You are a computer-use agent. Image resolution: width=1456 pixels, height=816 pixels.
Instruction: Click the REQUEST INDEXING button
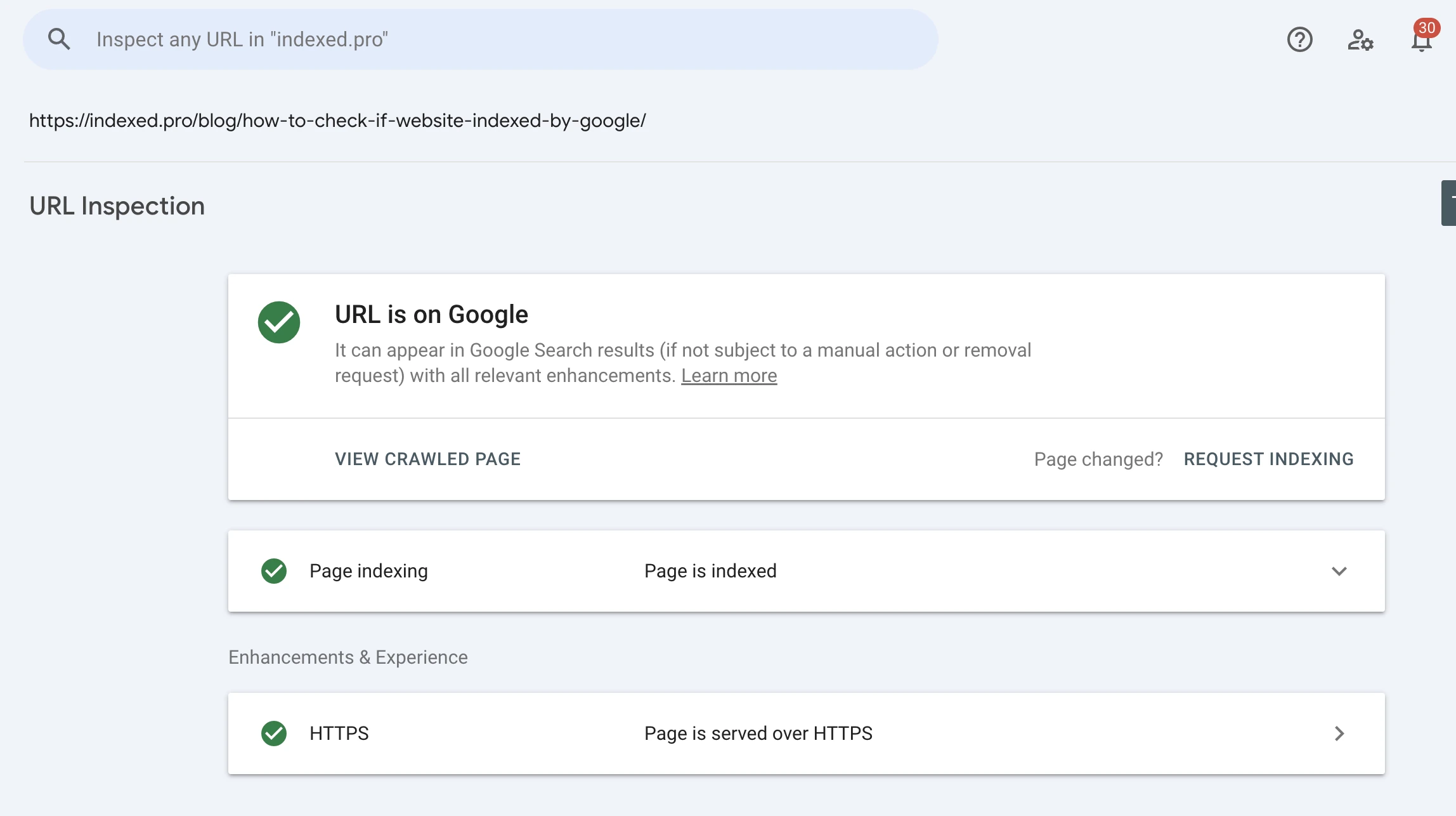(x=1269, y=459)
